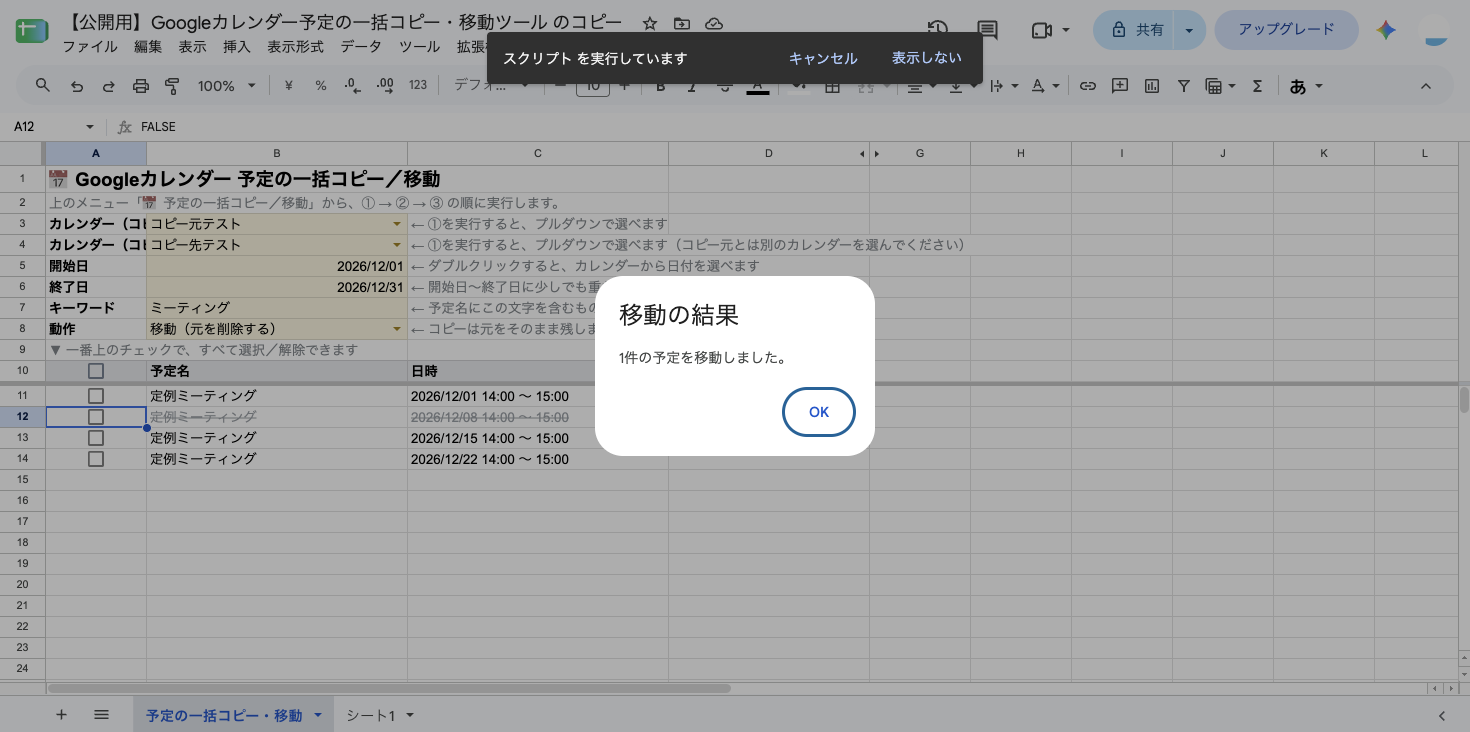Decrease decimal places
The width and height of the screenshot is (1470, 732).
[x=352, y=86]
